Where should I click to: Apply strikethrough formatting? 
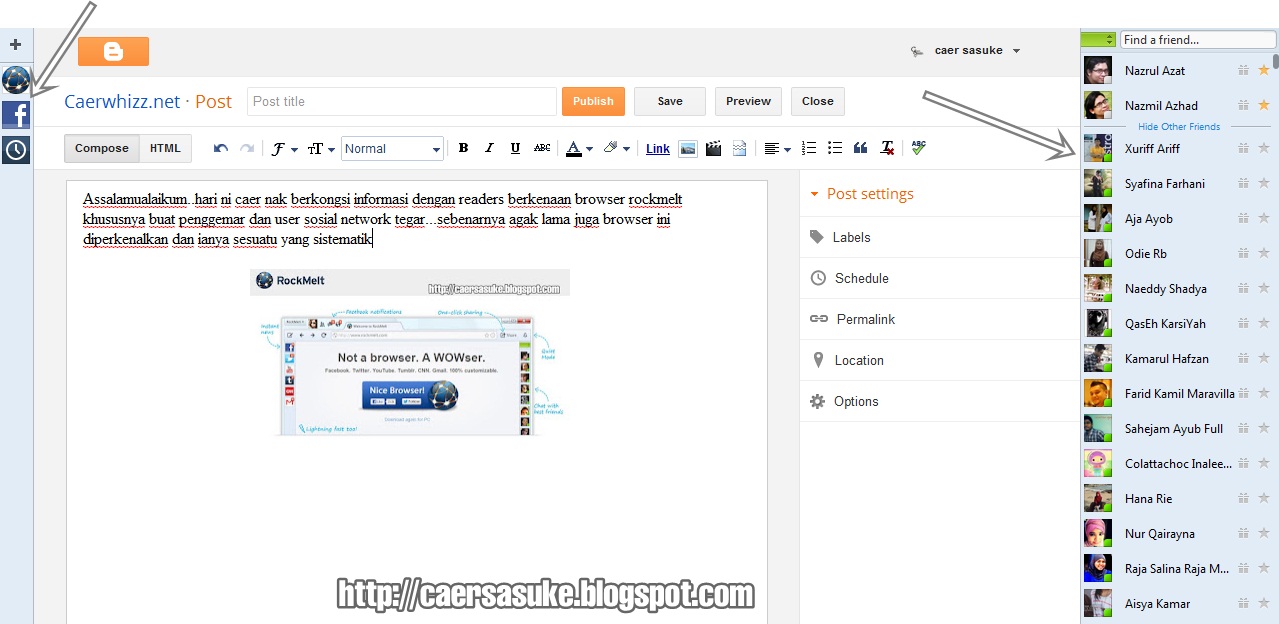pos(542,148)
